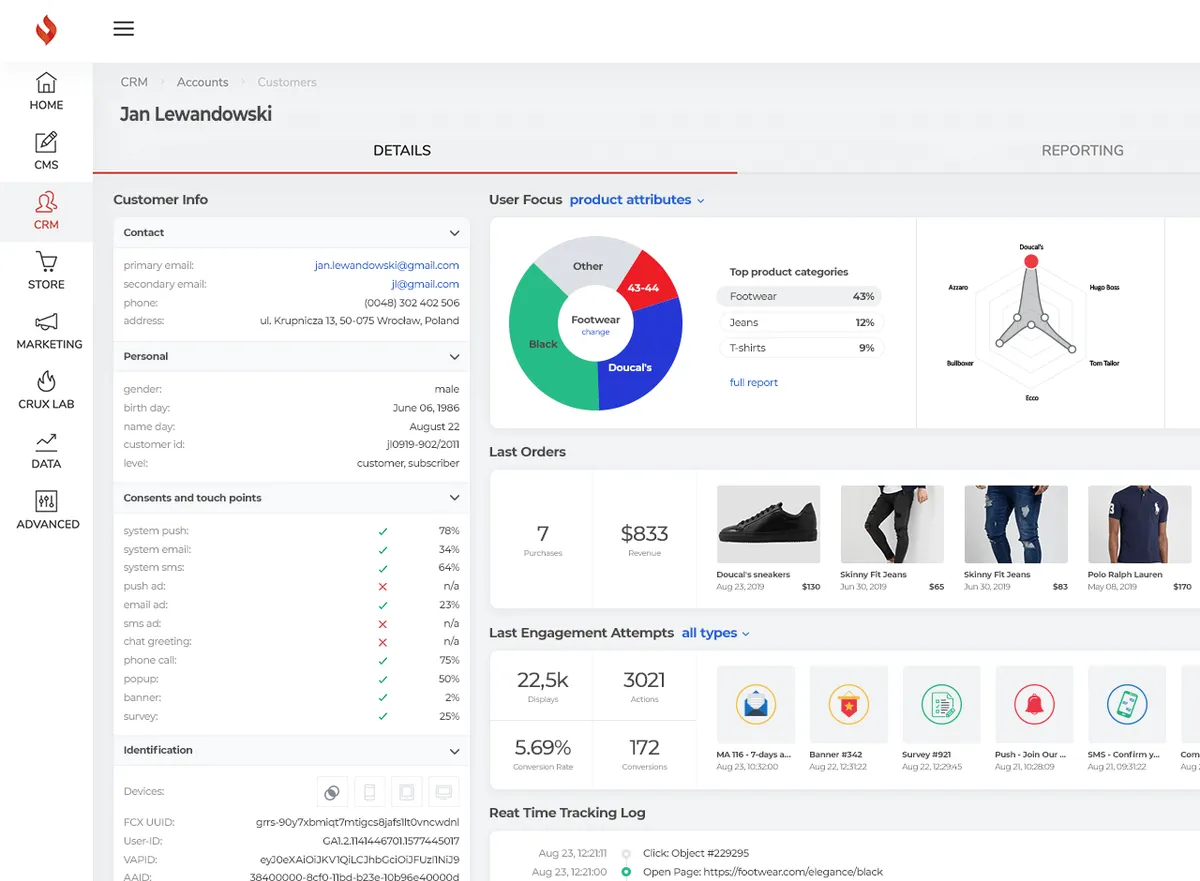
Task: Click the push ad red cross
Action: (x=383, y=587)
